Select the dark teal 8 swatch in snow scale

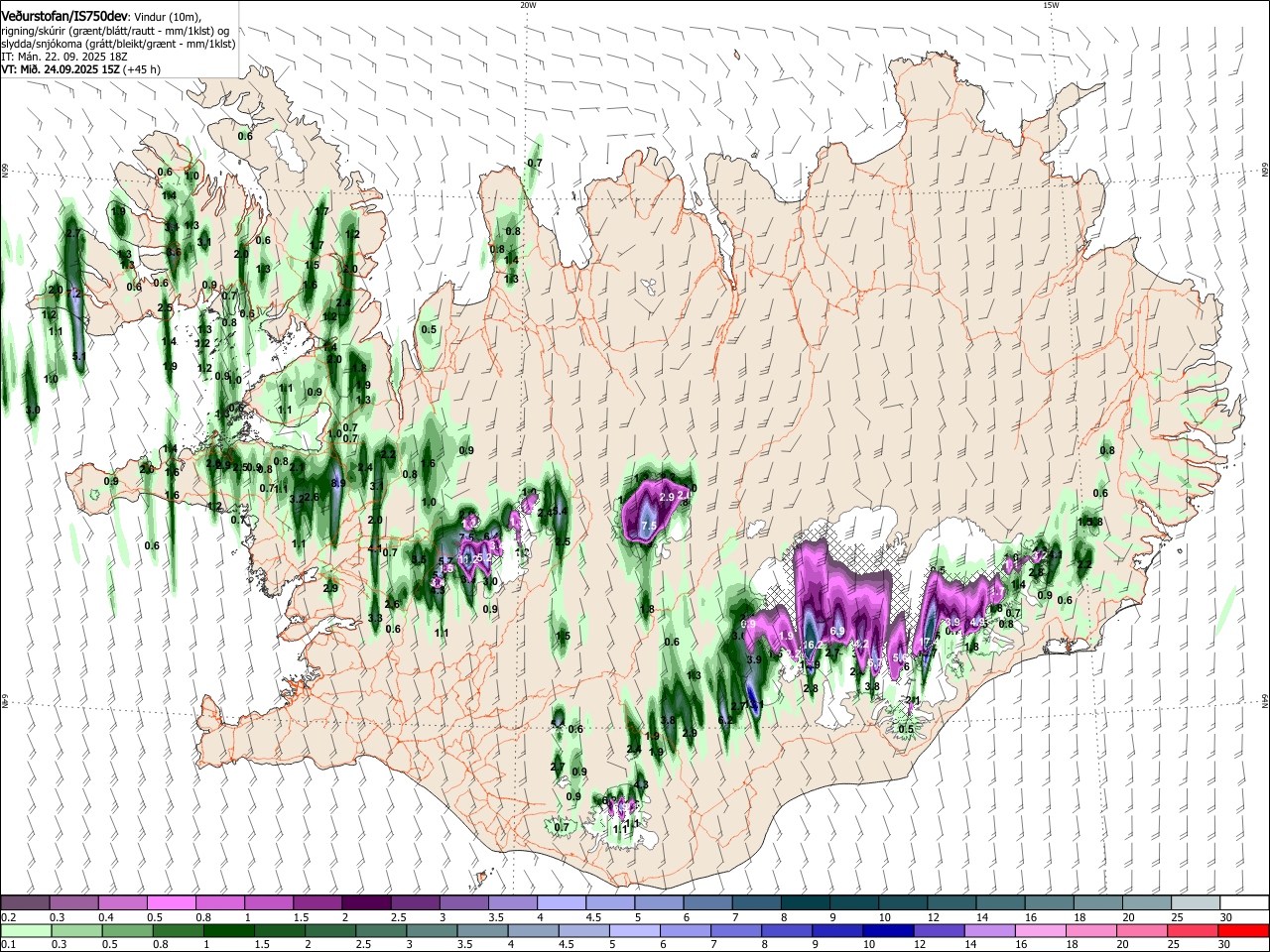[805, 903]
